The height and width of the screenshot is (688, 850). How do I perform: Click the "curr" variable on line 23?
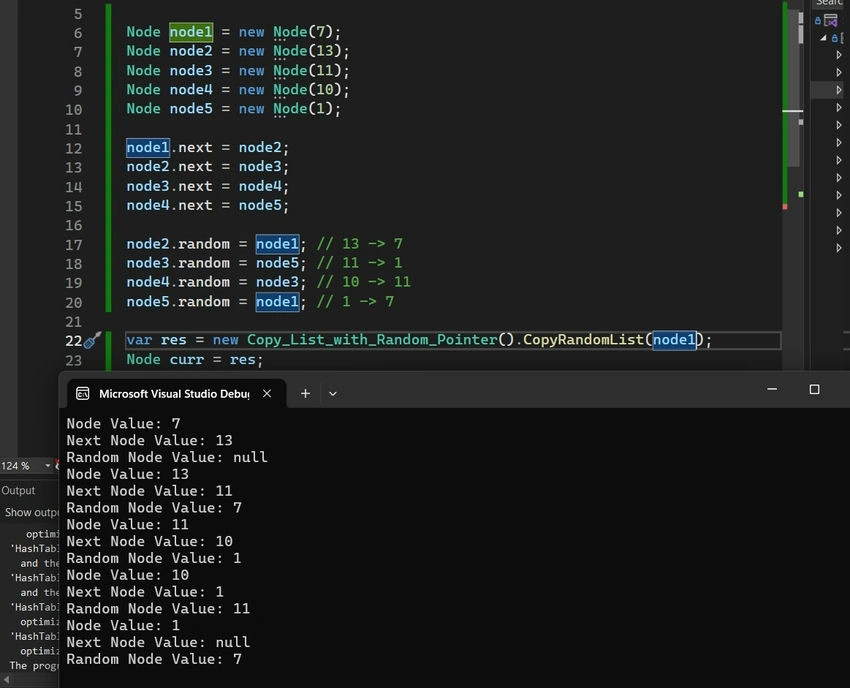[x=186, y=359]
